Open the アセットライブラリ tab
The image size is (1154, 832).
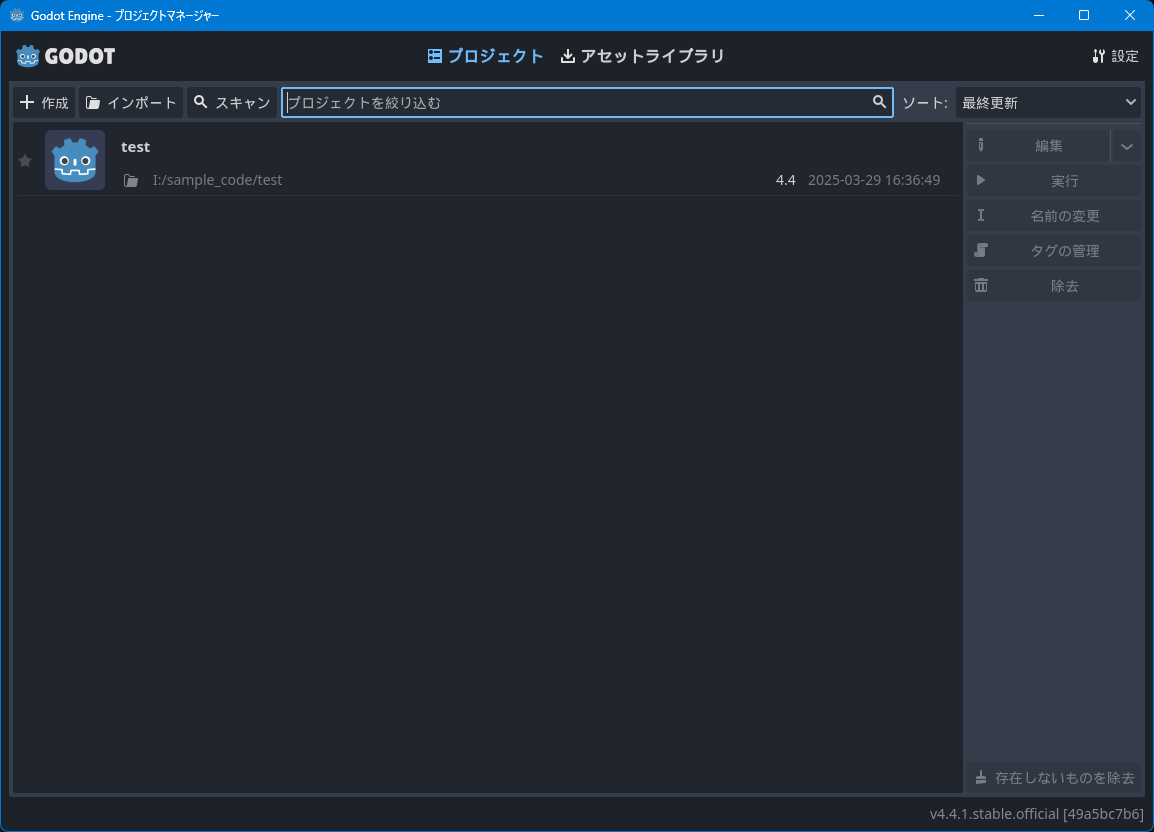[643, 56]
